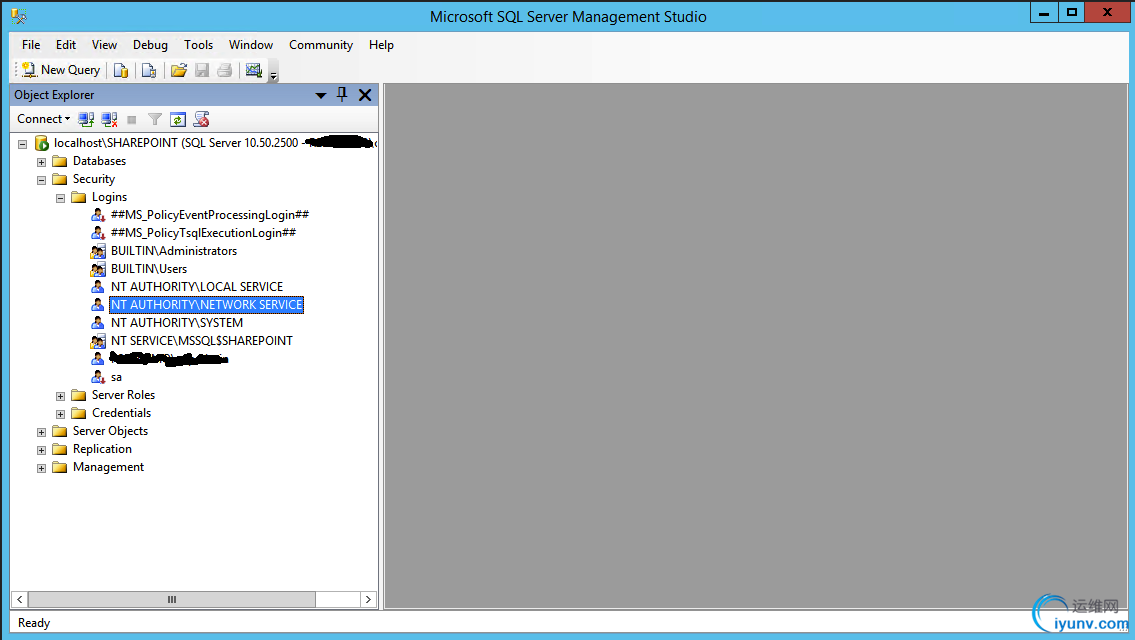1135x640 pixels.
Task: Click the folder icon beside Server Roles
Action: click(x=79, y=395)
